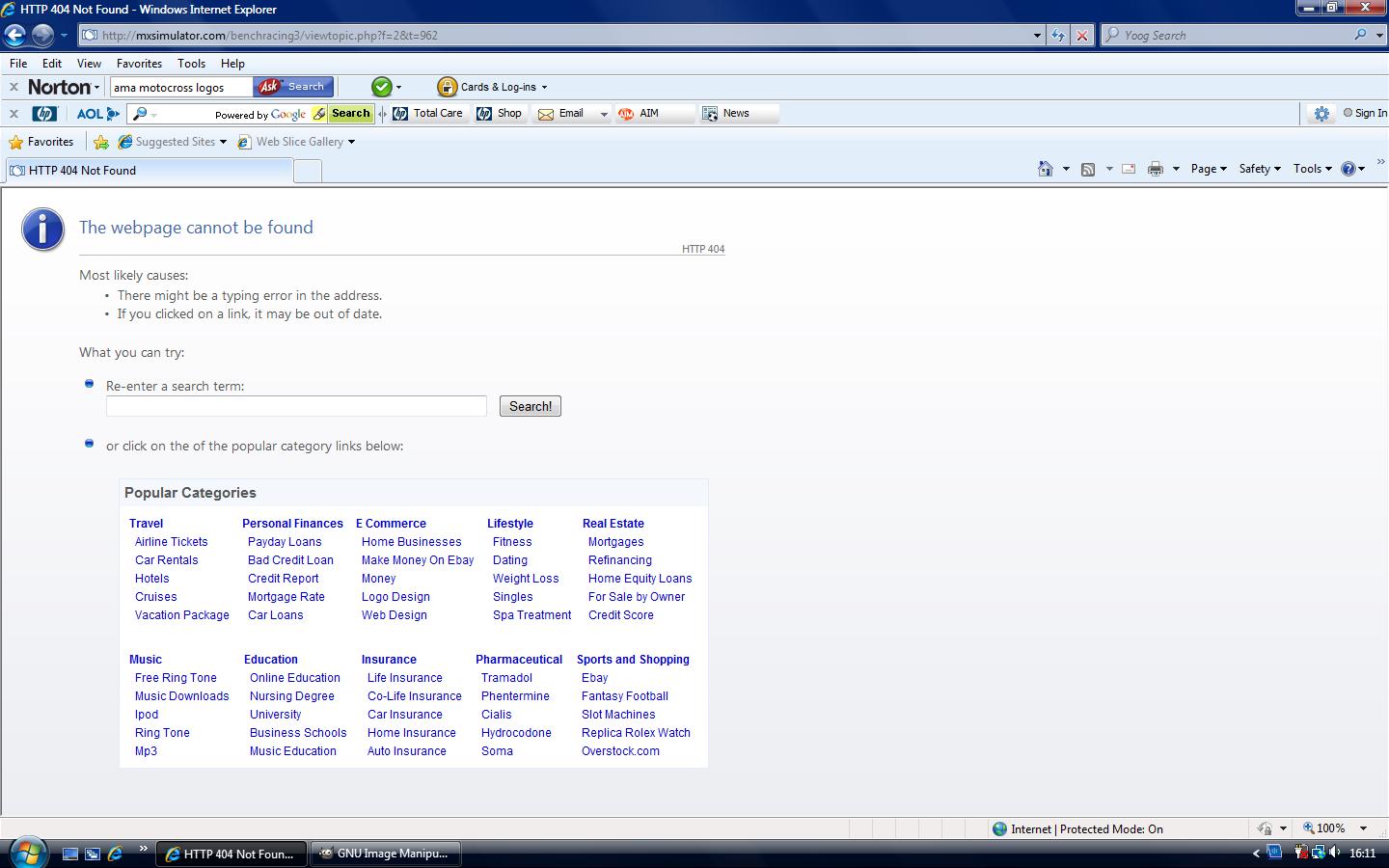Click the Search! button on error page
The height and width of the screenshot is (868, 1389).
coord(530,406)
